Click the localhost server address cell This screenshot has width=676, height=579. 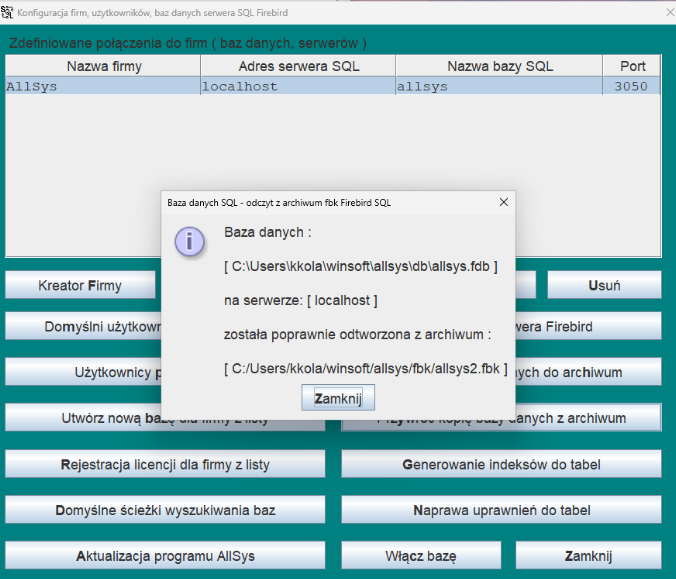(298, 86)
